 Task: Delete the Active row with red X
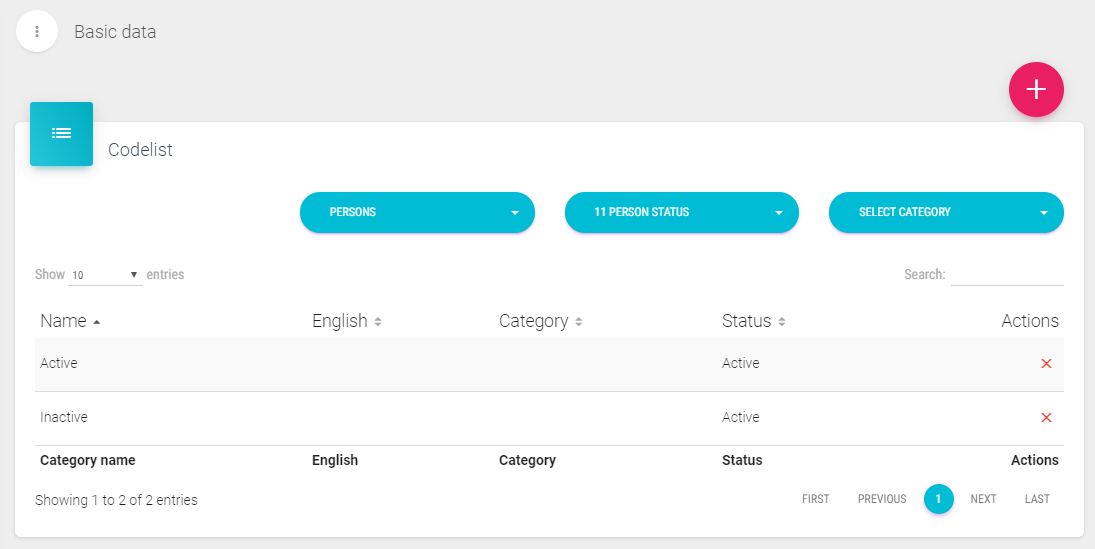1046,364
